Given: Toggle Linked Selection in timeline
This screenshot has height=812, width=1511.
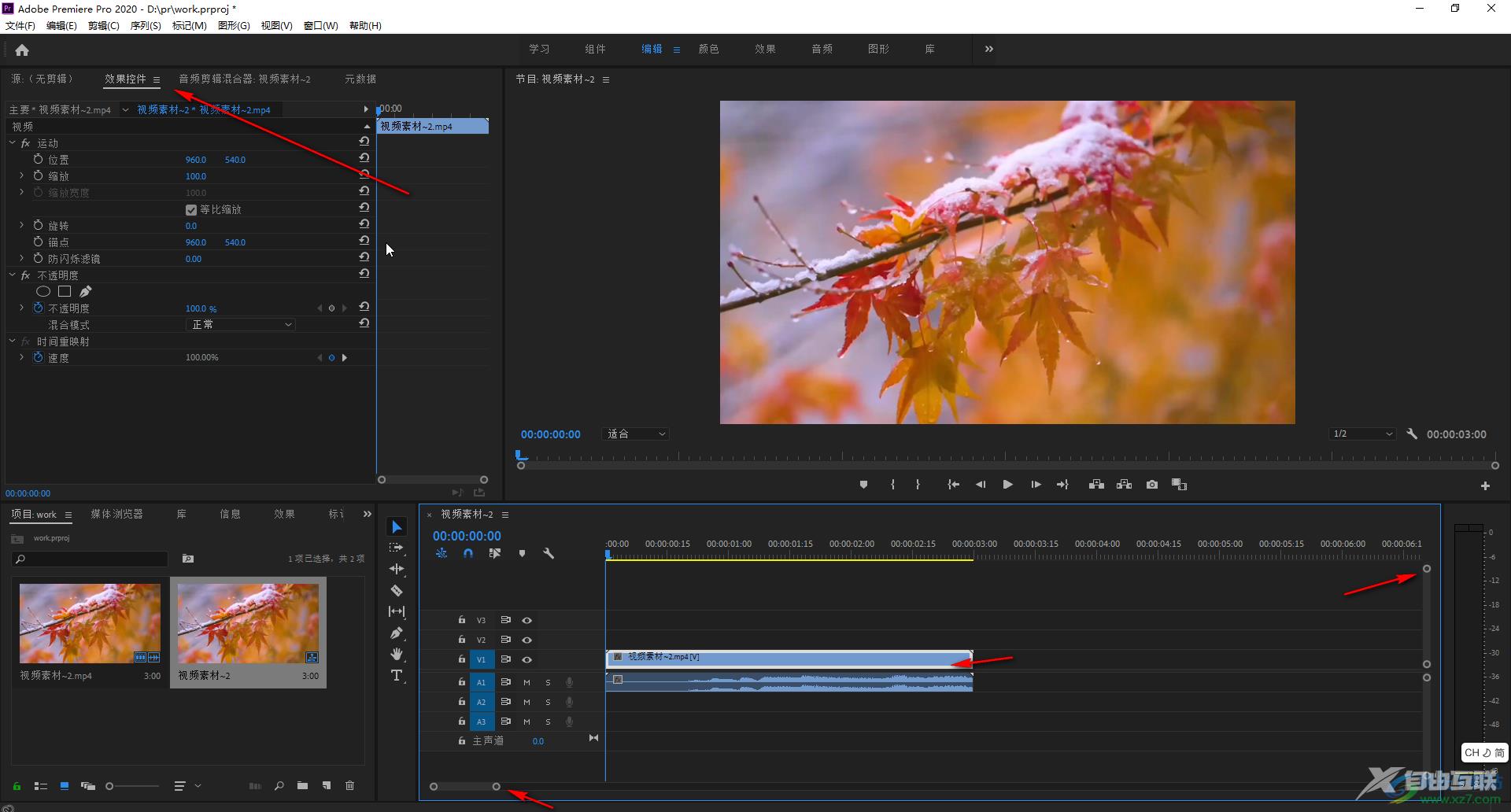Looking at the screenshot, I should pos(495,553).
